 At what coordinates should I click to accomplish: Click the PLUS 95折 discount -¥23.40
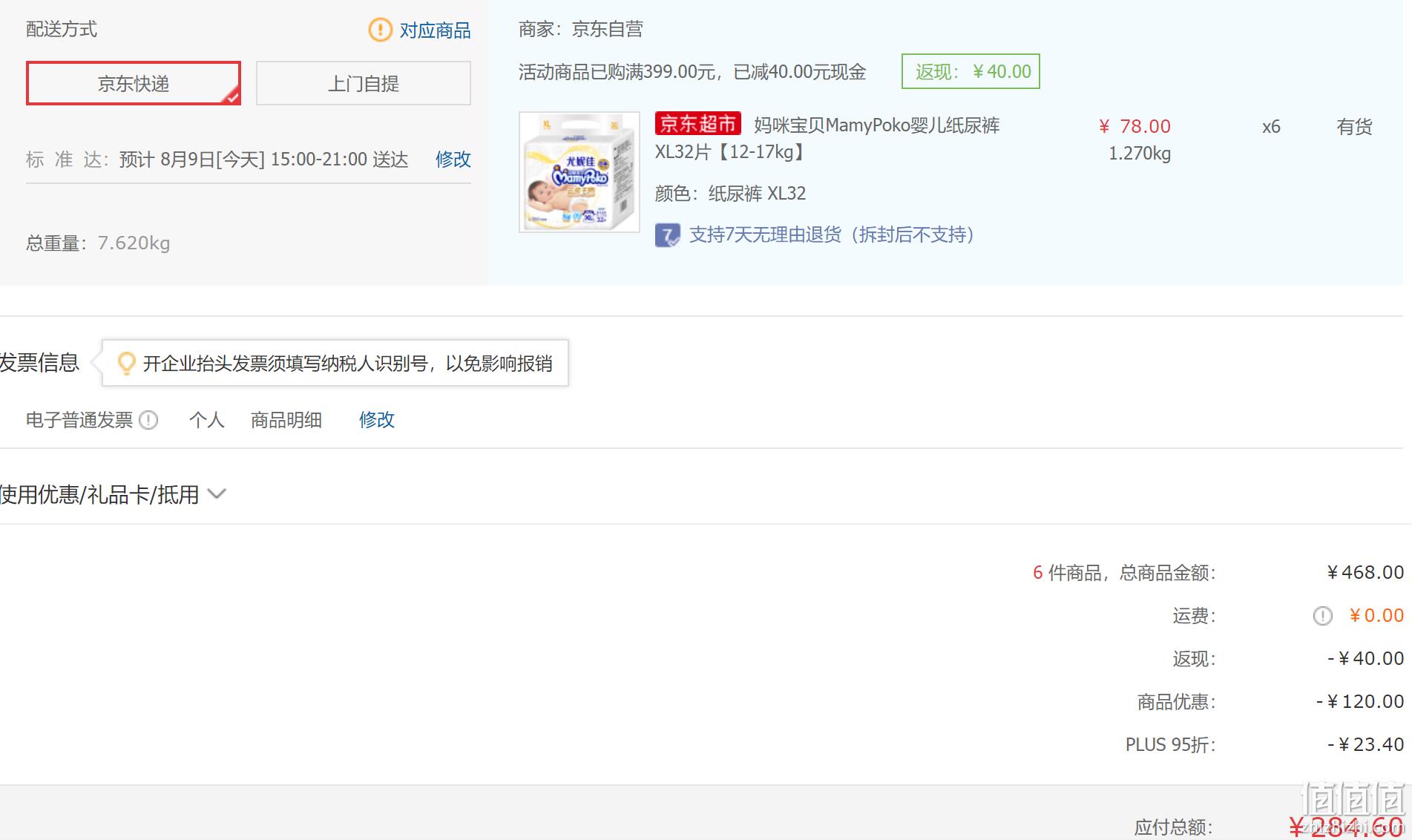tap(1365, 744)
